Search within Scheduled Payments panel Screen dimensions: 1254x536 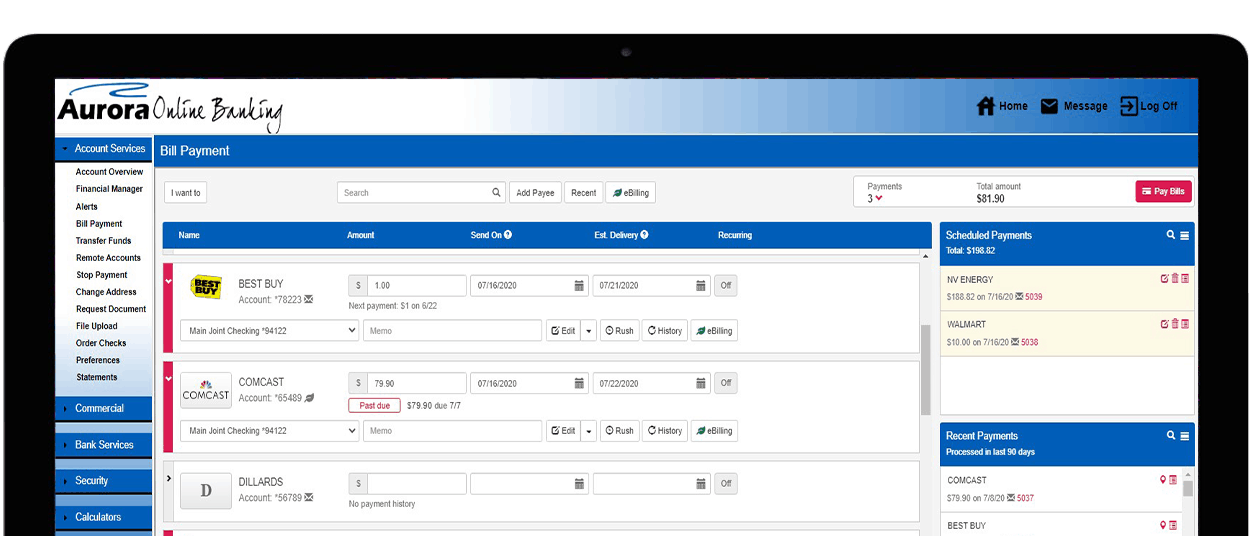click(1171, 235)
